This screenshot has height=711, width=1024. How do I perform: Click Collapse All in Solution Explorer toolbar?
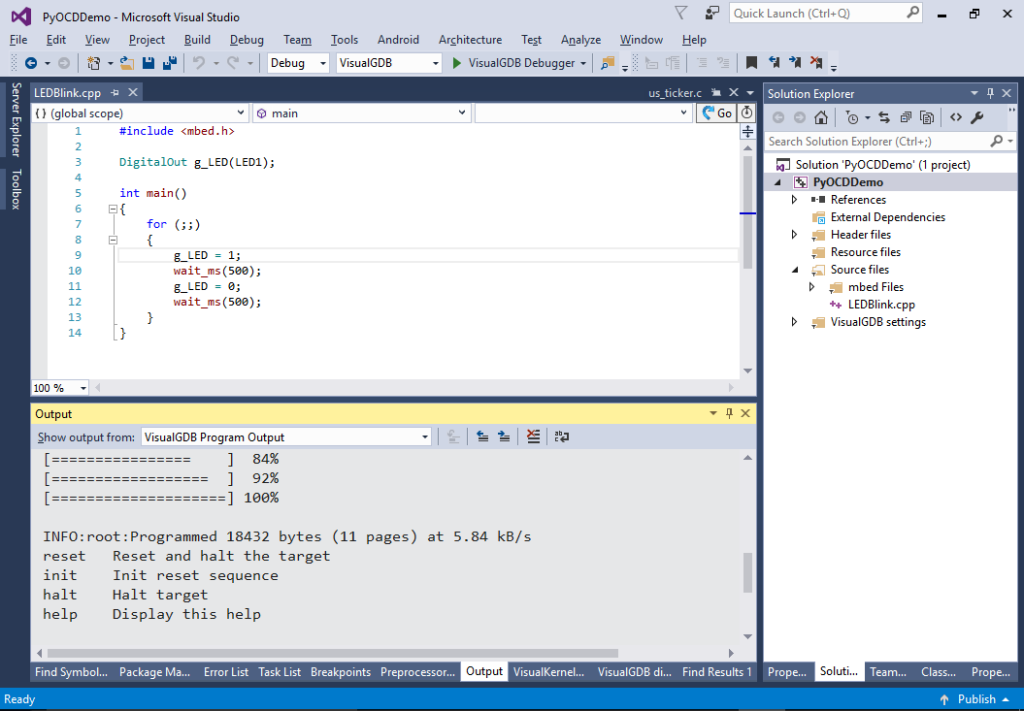point(907,117)
